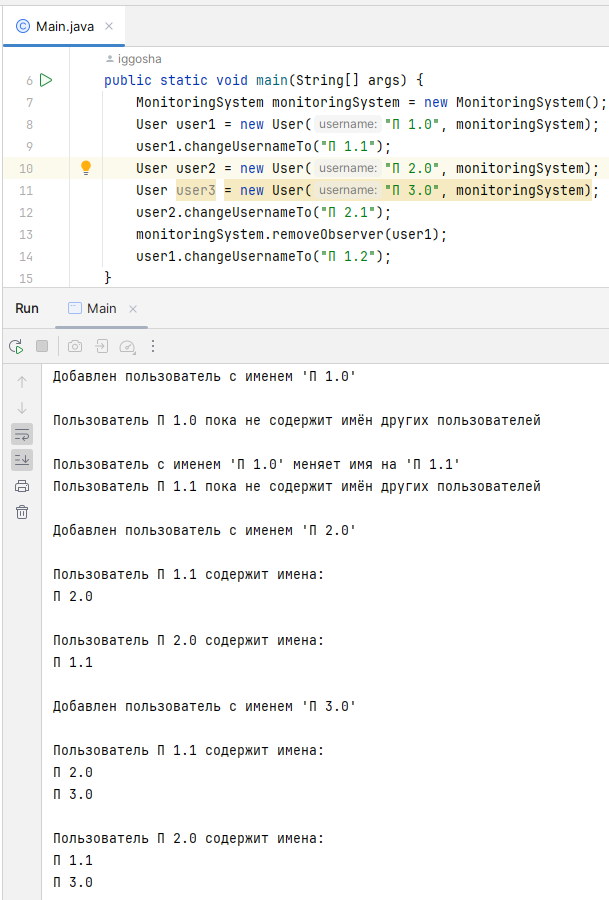Close the Main.java editor tab

coord(109,26)
